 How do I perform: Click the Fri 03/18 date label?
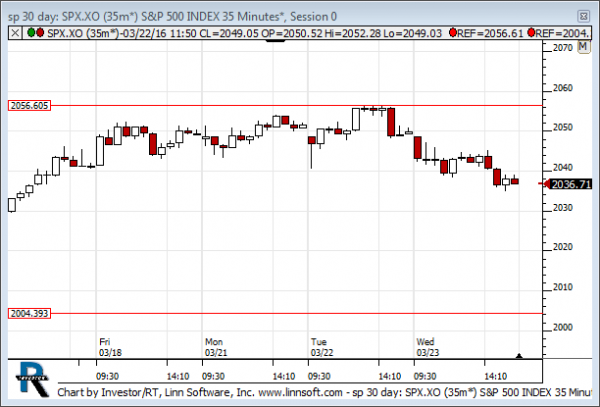(x=109, y=346)
